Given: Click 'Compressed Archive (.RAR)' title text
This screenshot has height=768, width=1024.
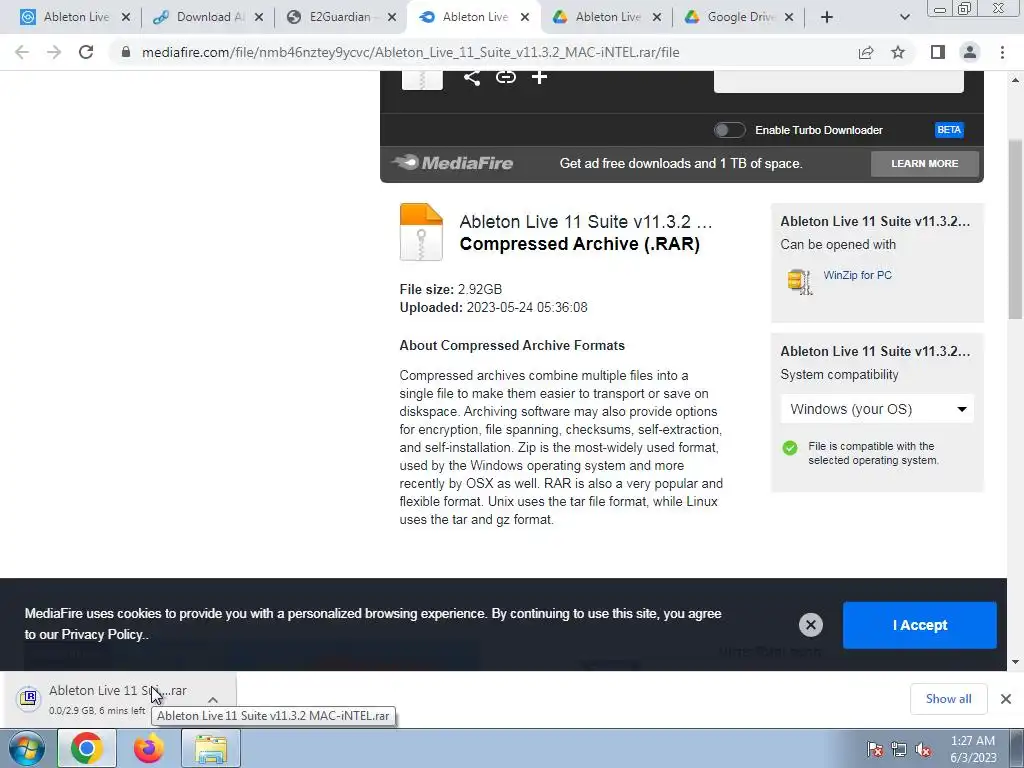Looking at the screenshot, I should [x=579, y=244].
